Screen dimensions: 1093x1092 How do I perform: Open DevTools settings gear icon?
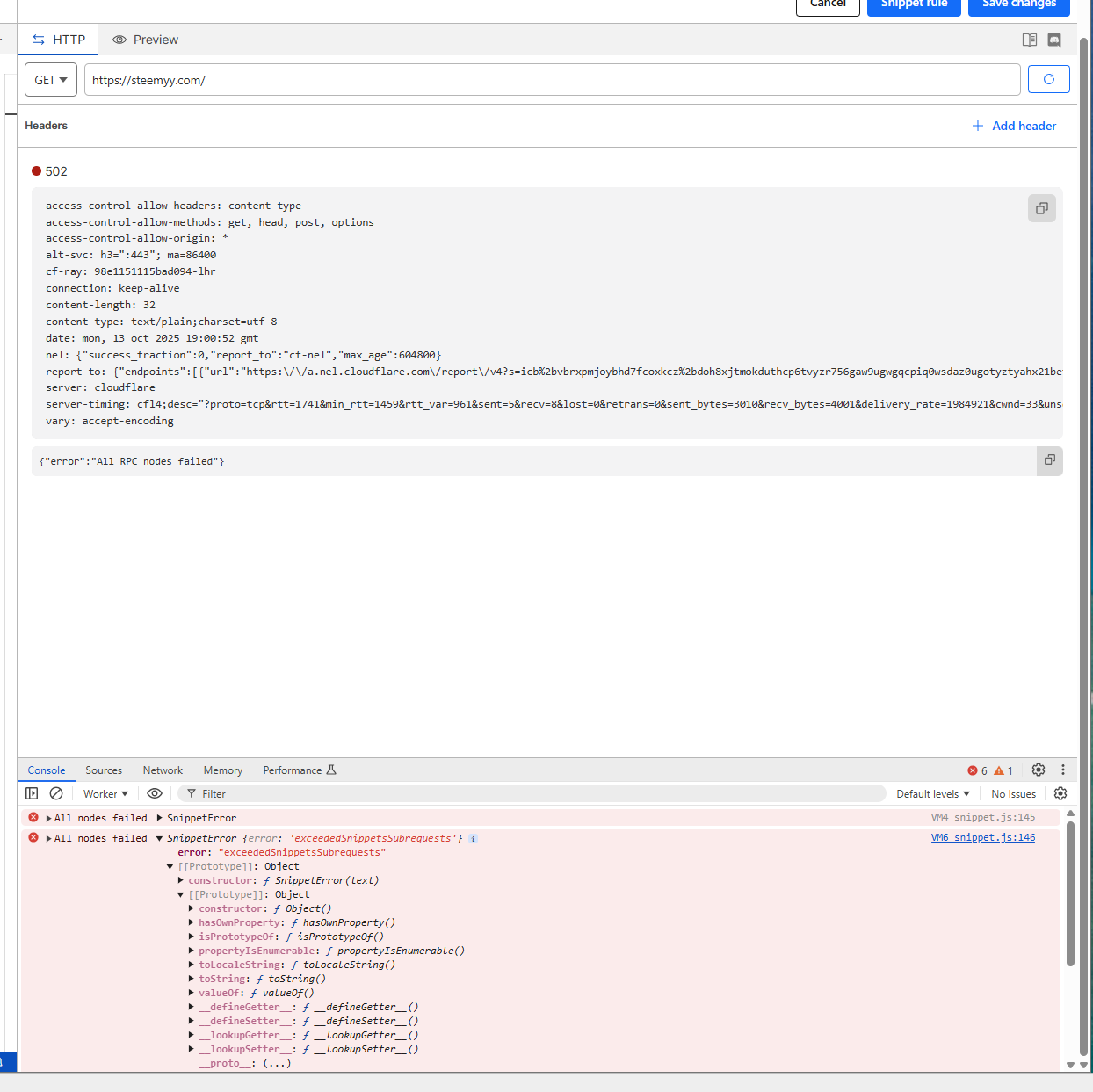pos(1039,770)
